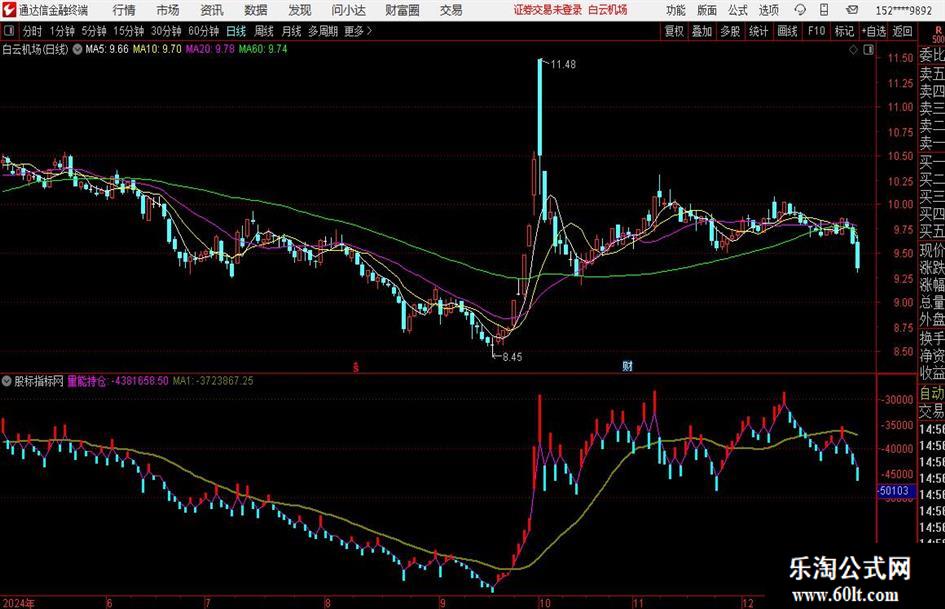945x609 pixels.
Task: Switch to the 30分钟 period tab
Action: [x=166, y=31]
